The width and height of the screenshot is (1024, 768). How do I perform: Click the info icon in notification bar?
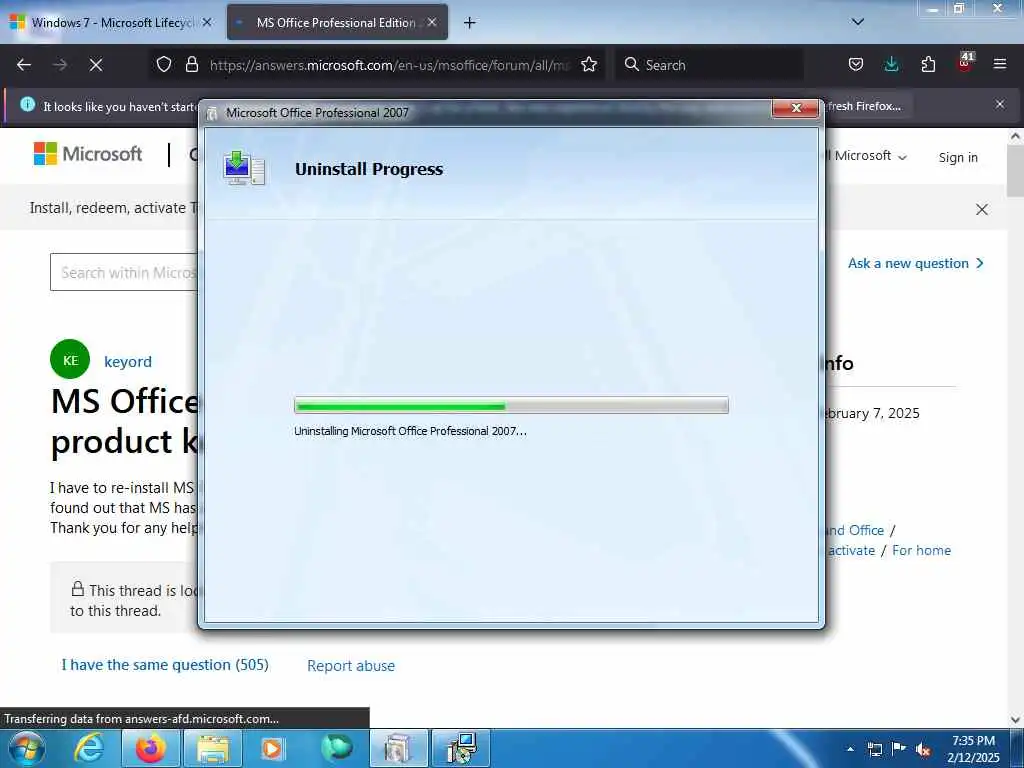(27, 104)
